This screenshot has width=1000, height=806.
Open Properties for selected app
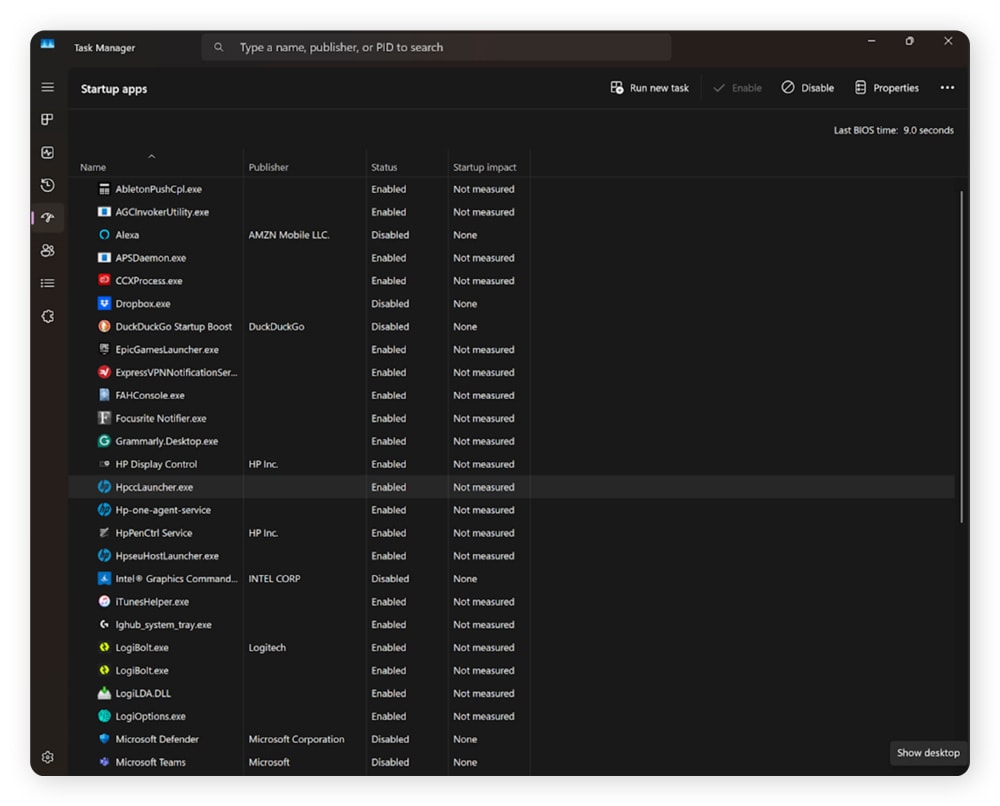coord(886,88)
